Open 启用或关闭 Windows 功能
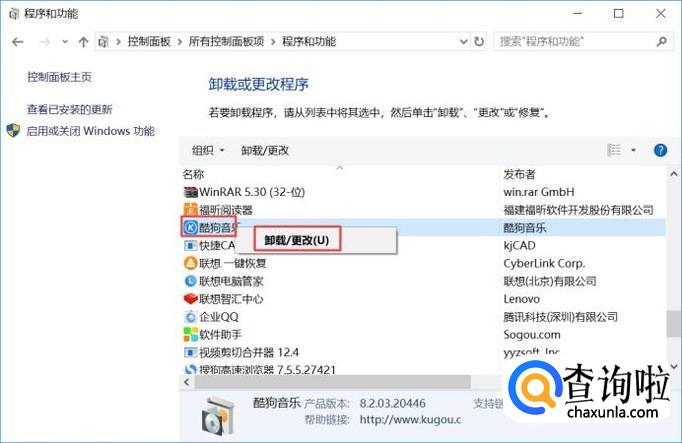Viewport: 682px width, 443px height. (x=90, y=131)
